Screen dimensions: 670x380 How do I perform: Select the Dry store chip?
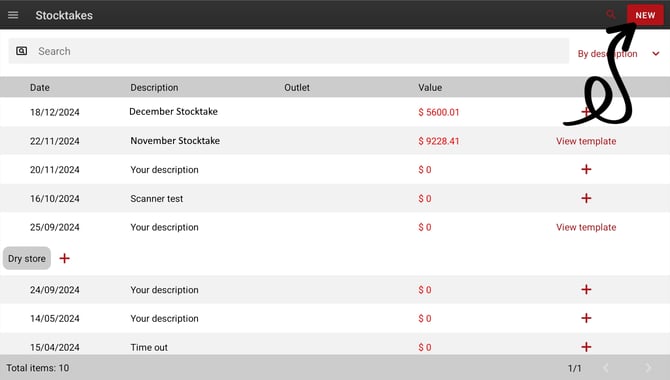[x=27, y=258]
